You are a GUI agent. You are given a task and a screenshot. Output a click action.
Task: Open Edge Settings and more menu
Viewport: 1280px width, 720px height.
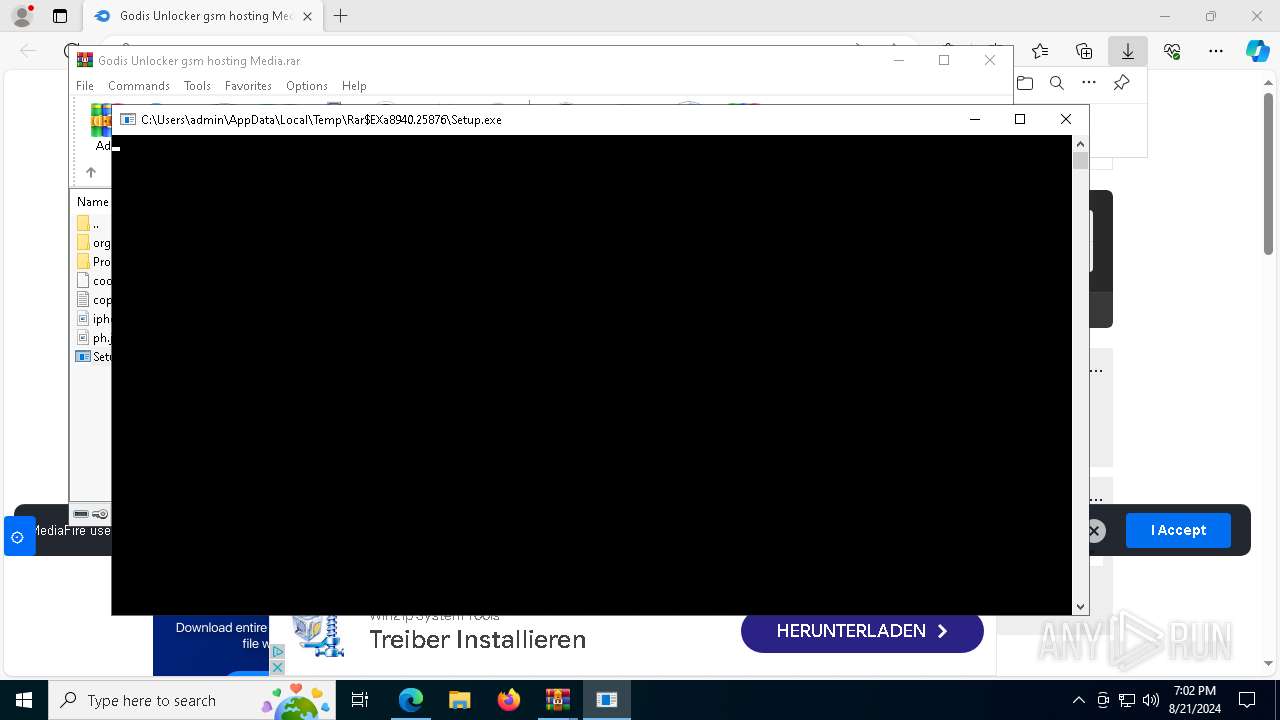coord(1216,51)
